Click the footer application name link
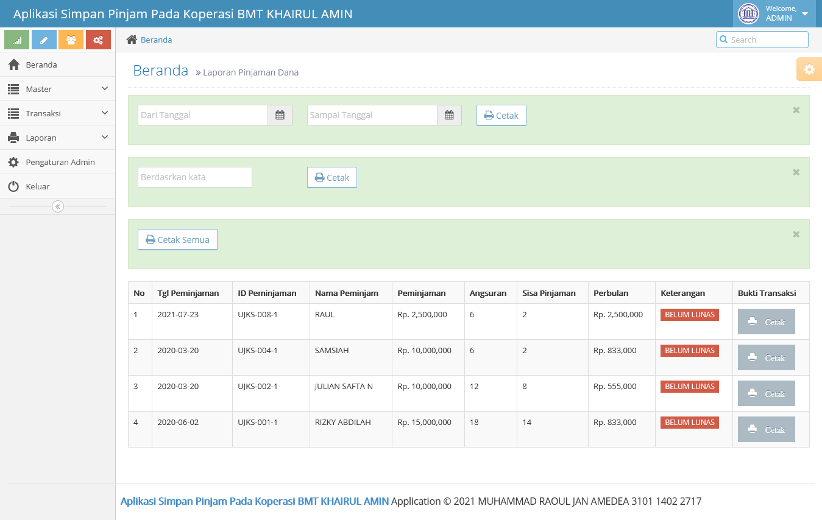 coord(255,501)
